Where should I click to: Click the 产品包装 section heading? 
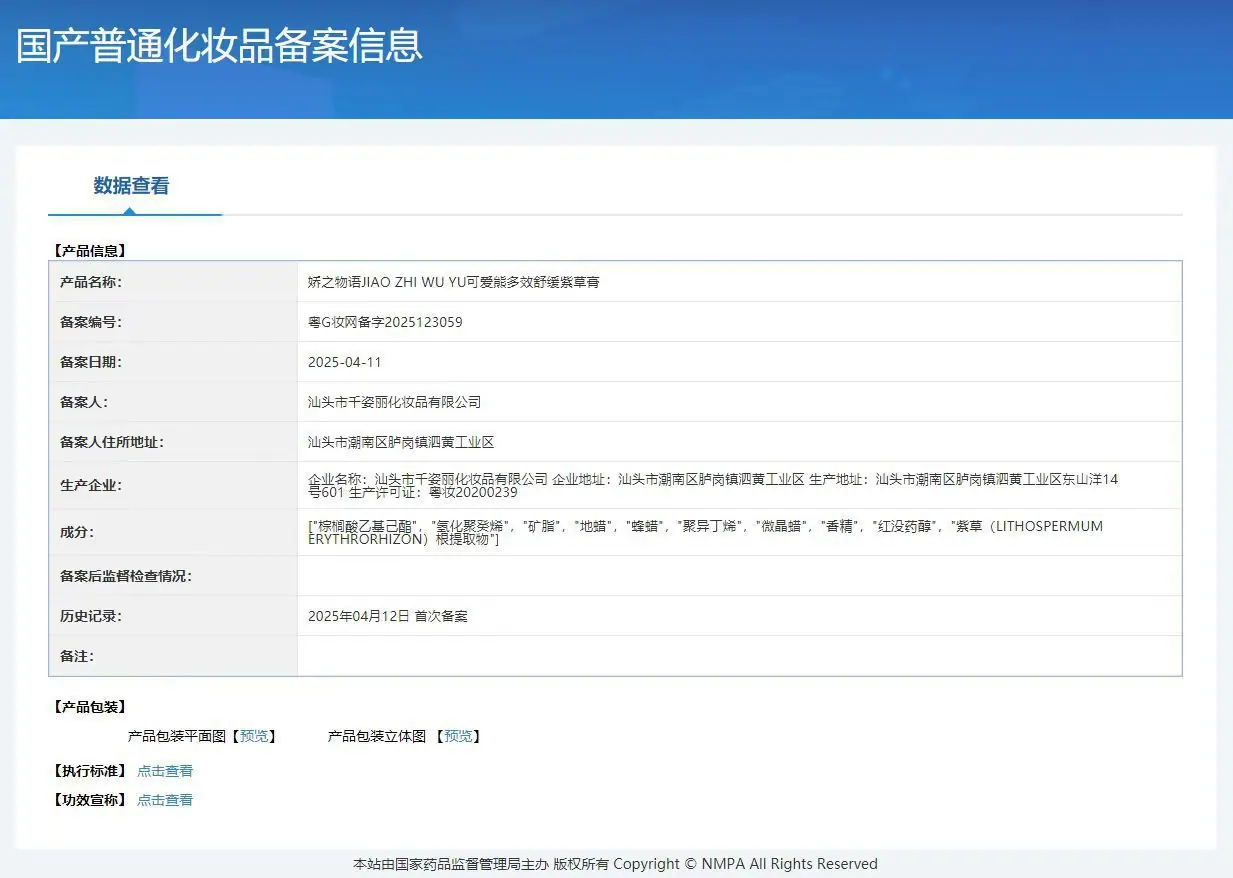(x=90, y=707)
